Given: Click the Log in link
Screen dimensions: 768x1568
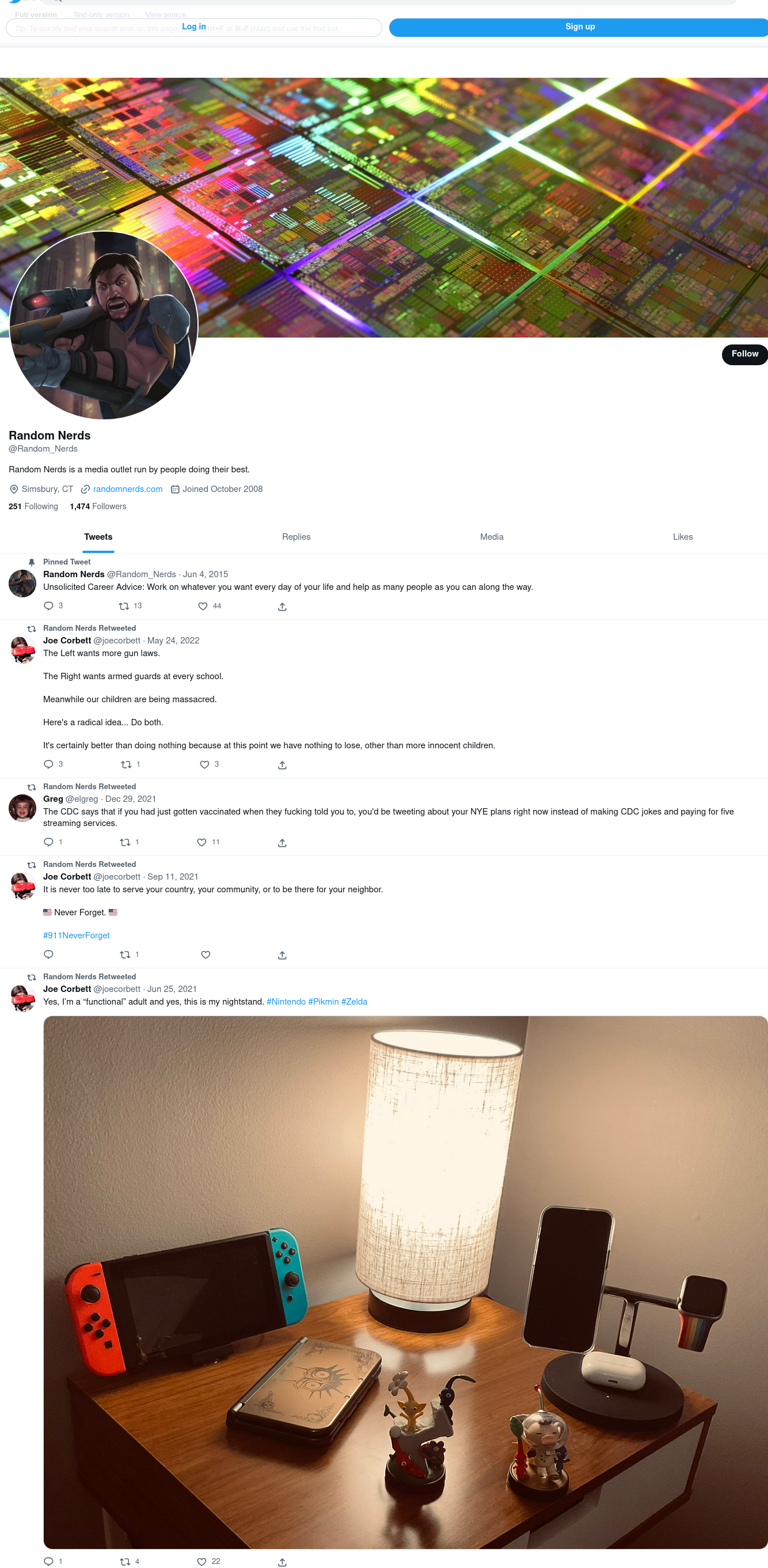Looking at the screenshot, I should click(x=193, y=26).
